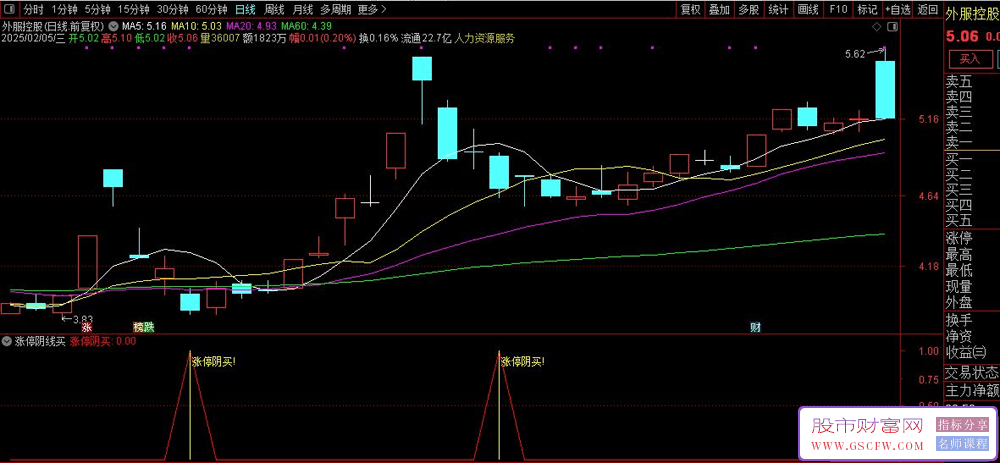
Task: Click the MA5: 5.16 label
Action: pyautogui.click(x=144, y=27)
